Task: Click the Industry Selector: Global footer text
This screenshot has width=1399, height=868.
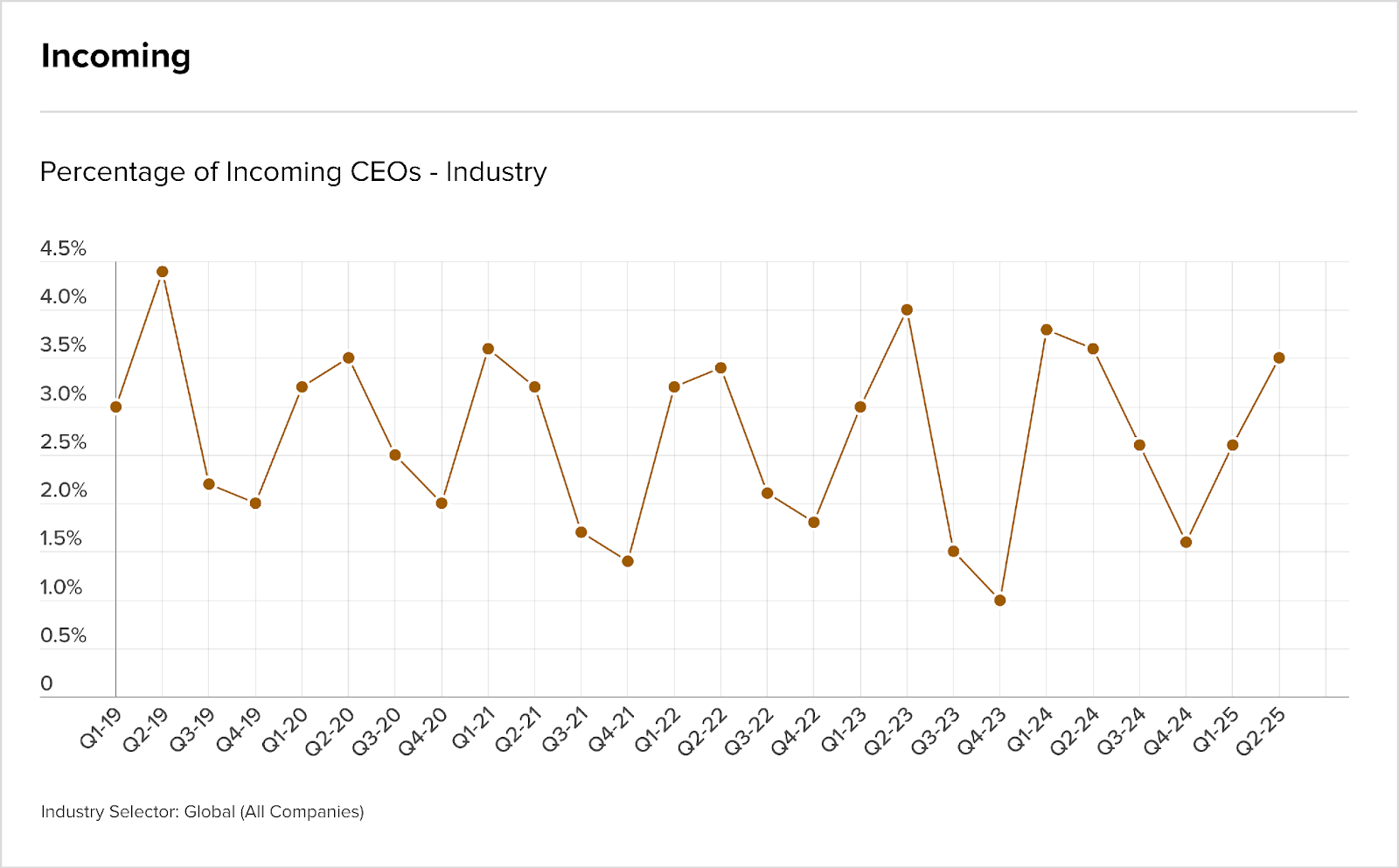Action: click(x=202, y=812)
